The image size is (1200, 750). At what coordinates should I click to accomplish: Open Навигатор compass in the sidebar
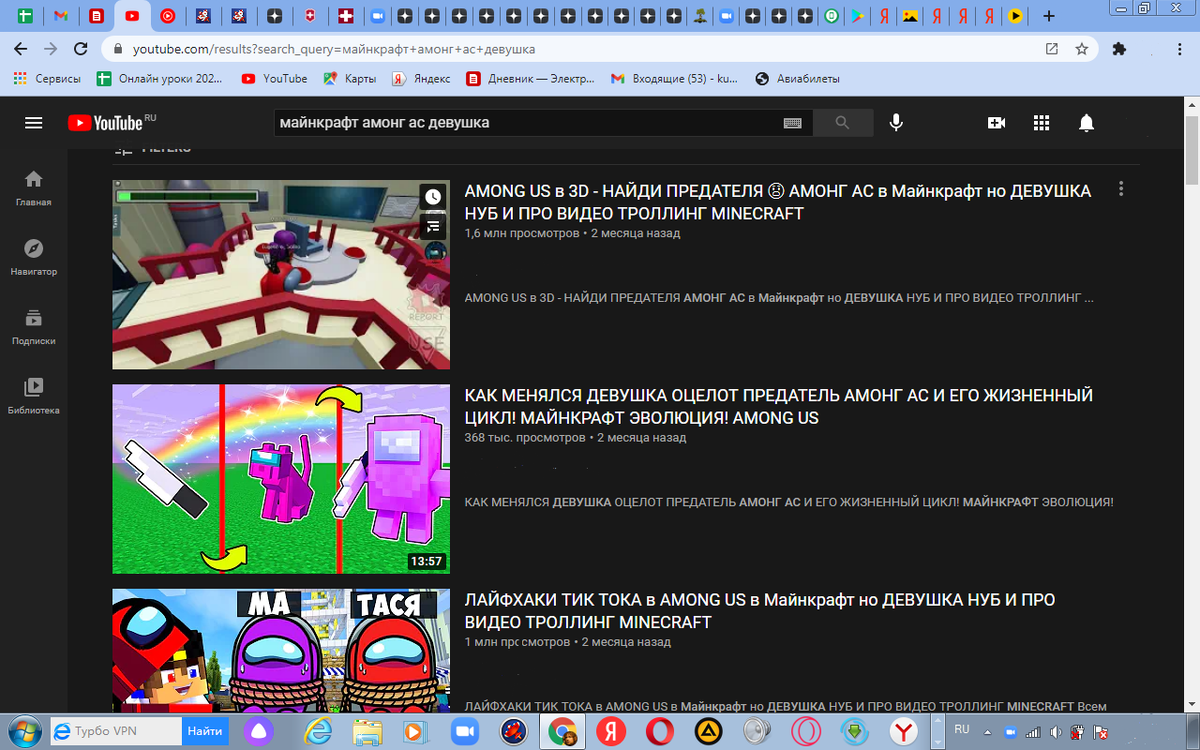tap(34, 257)
